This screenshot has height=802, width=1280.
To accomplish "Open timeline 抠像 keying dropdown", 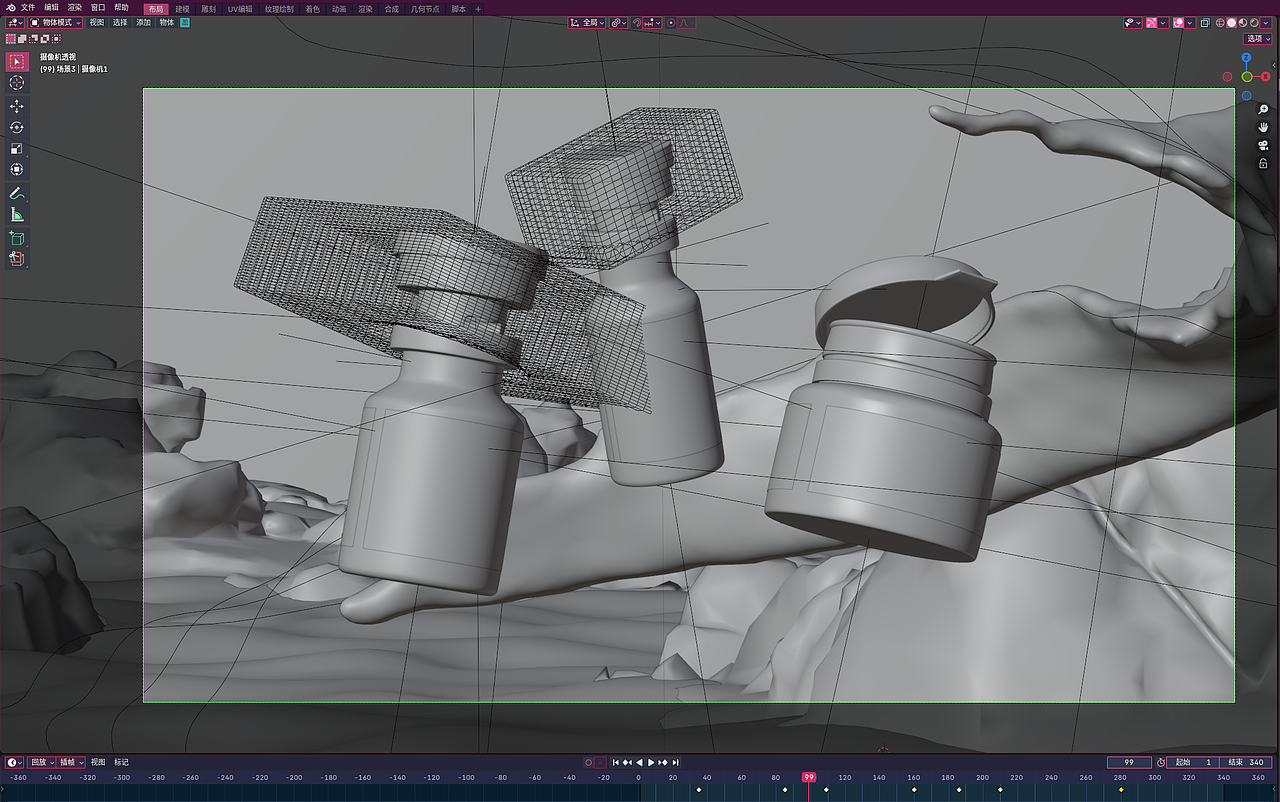I will [72, 762].
